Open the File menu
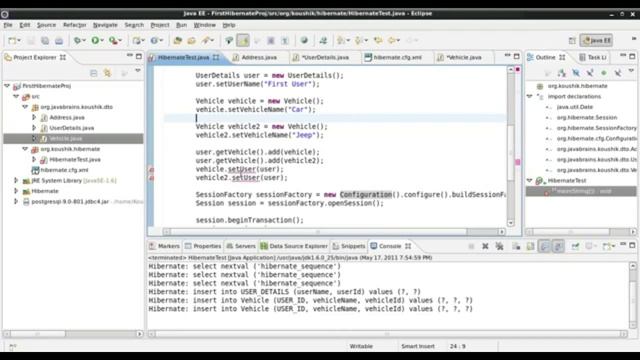This screenshot has width=640, height=360. [x=8, y=25]
